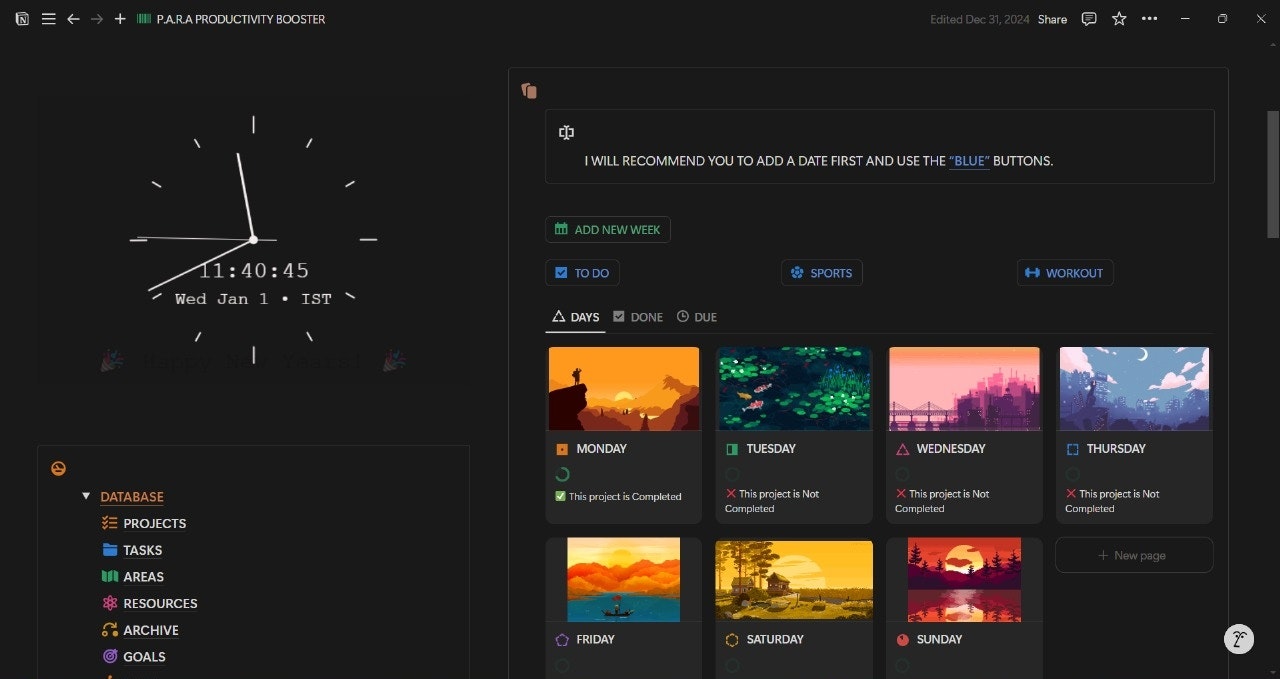The image size is (1280, 679).
Task: Open the page options ellipsis menu
Action: pyautogui.click(x=1149, y=18)
